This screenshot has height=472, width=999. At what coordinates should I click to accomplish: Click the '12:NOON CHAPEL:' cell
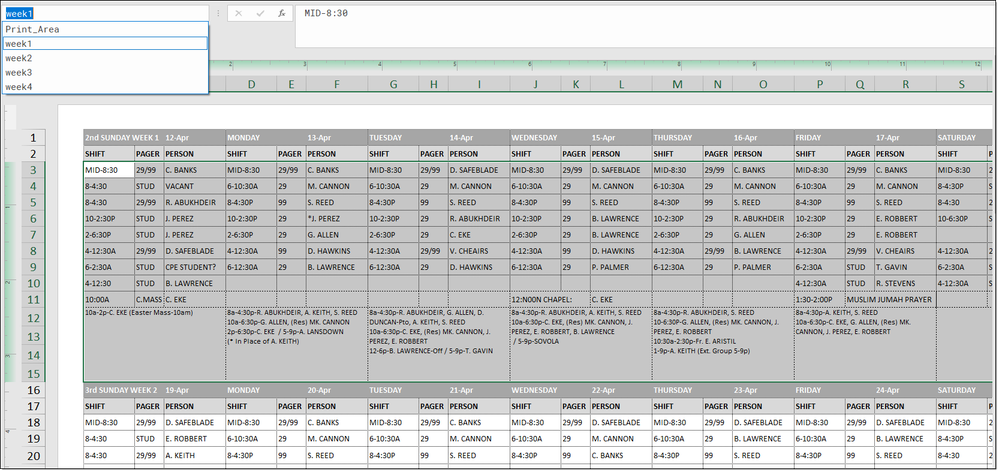[x=550, y=299]
